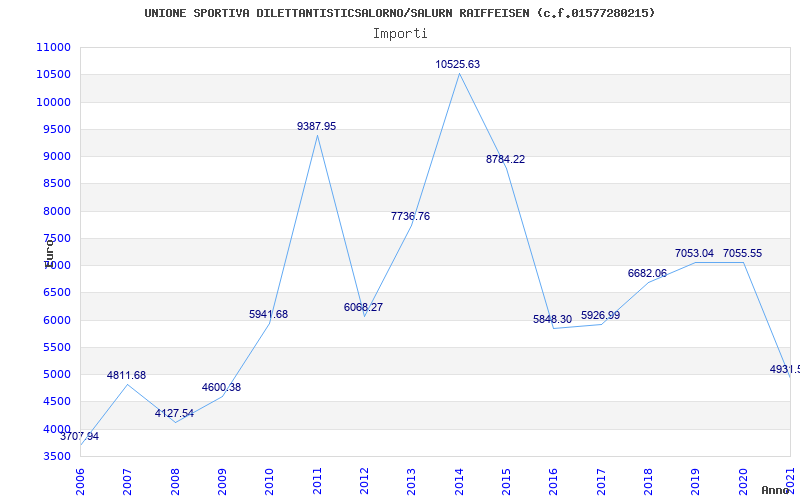Viewport: 800px width, 500px height.
Task: Click y-axis value 10000
Action: pos(53,102)
